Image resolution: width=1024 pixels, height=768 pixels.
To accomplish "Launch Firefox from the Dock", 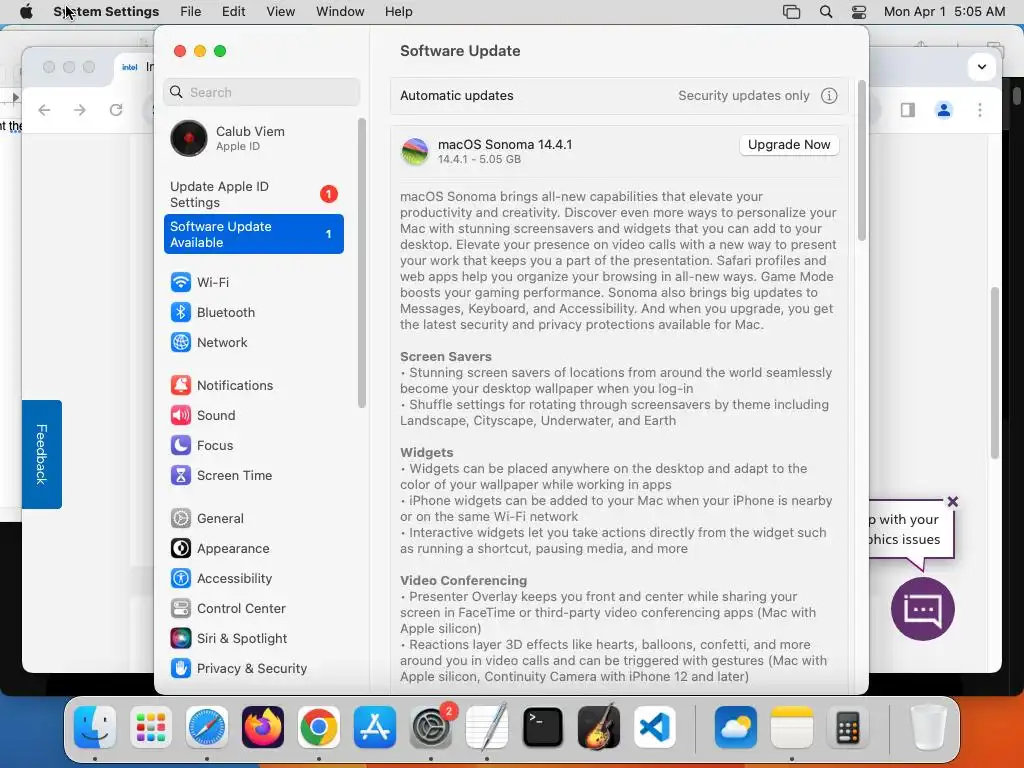I will 263,727.
